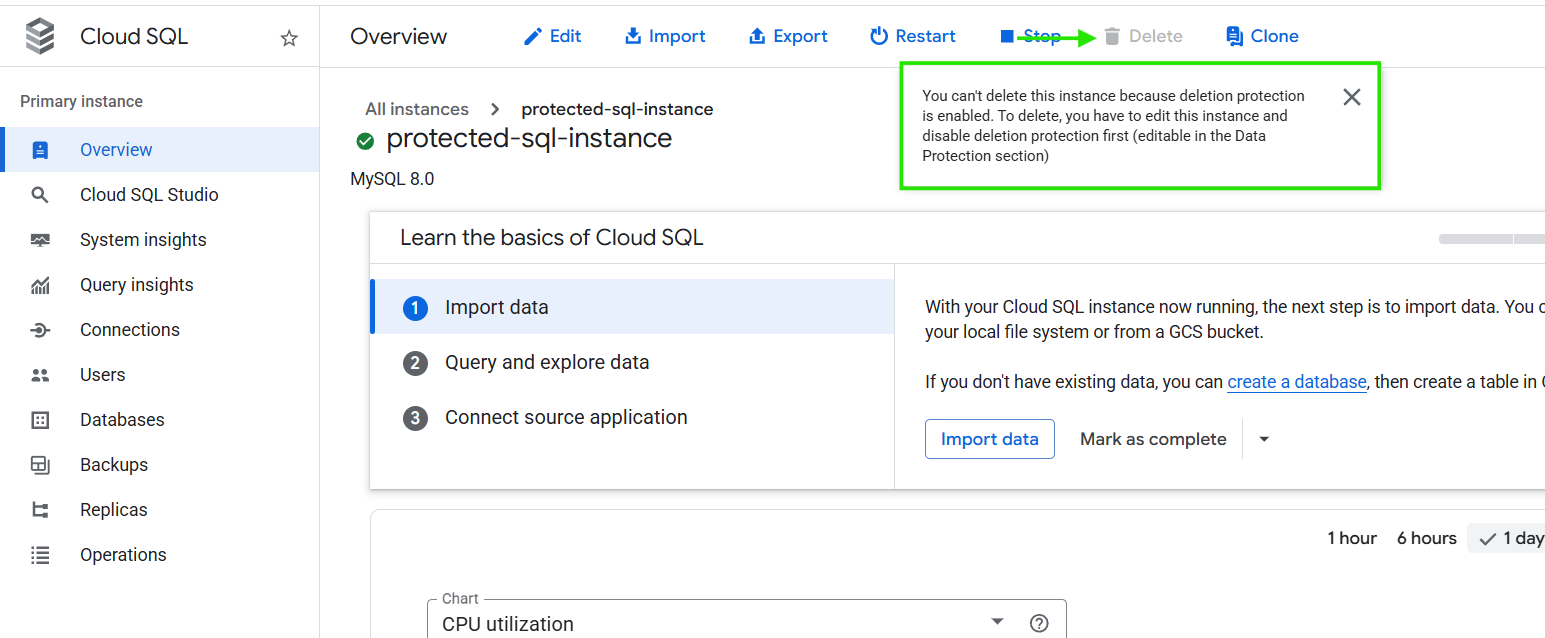
Task: Open System insights page
Action: pos(143,240)
